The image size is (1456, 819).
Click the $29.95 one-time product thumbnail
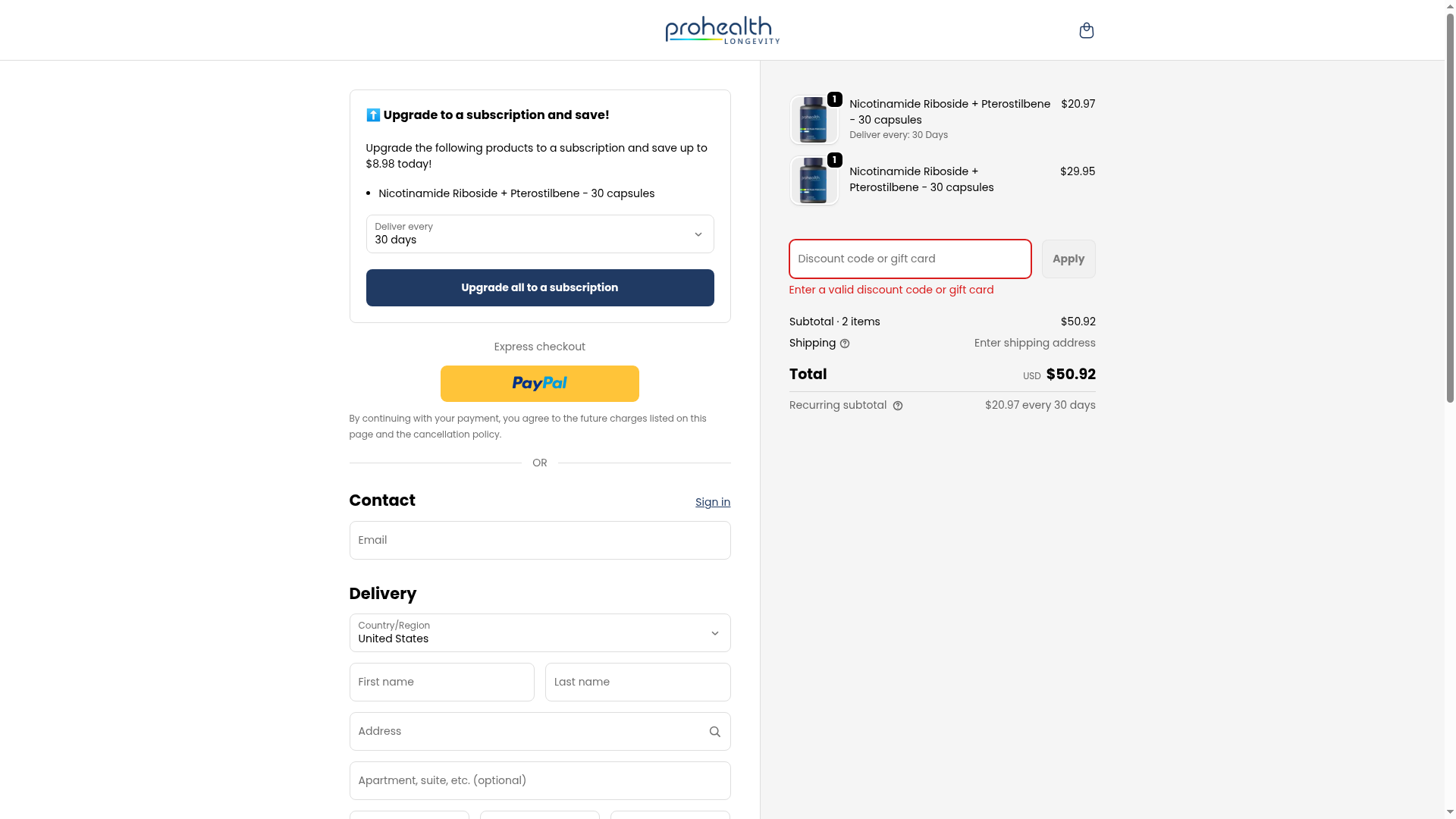[x=814, y=180]
